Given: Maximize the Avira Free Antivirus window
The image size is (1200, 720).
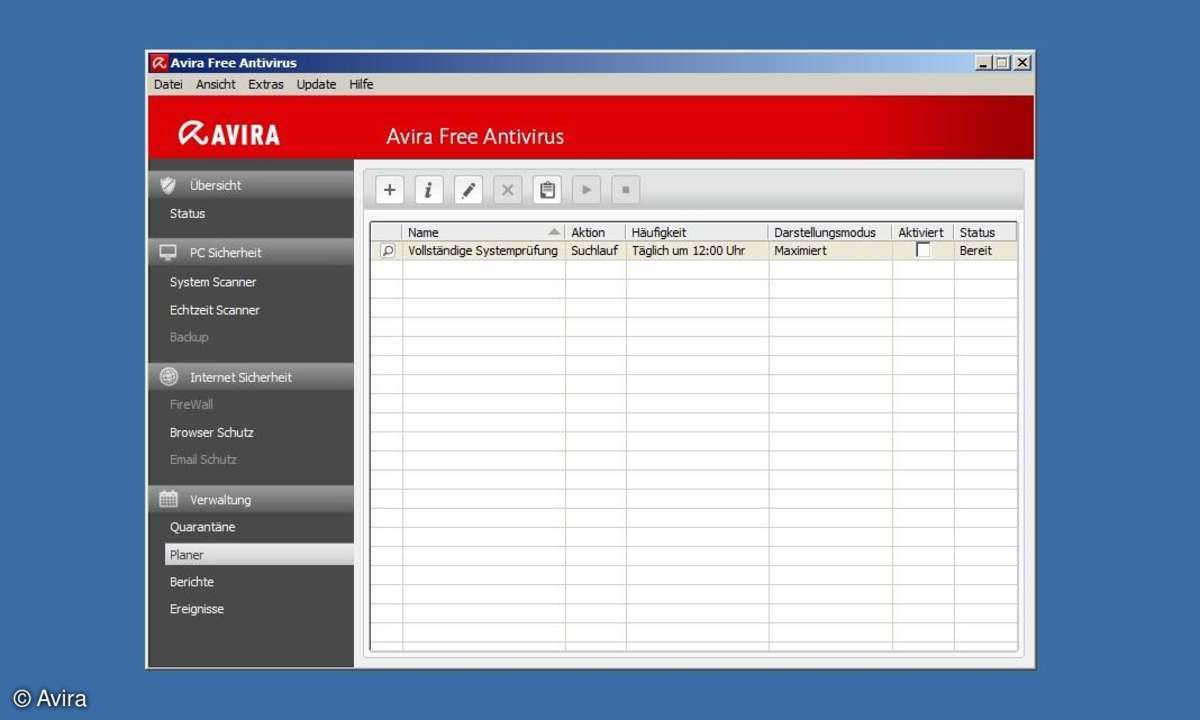Looking at the screenshot, I should (1003, 62).
